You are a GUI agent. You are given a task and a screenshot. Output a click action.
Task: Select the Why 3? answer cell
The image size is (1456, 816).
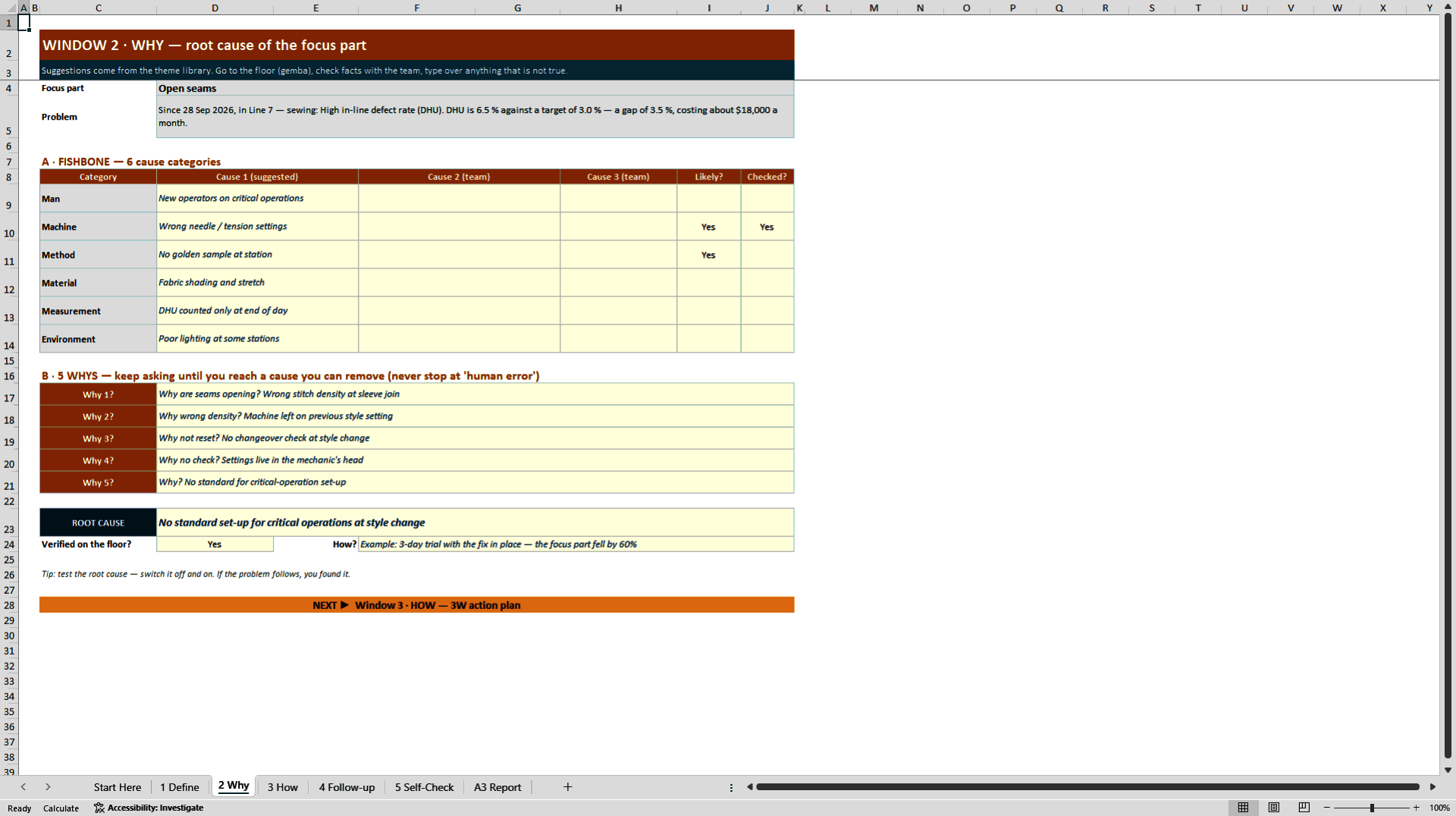click(x=475, y=438)
